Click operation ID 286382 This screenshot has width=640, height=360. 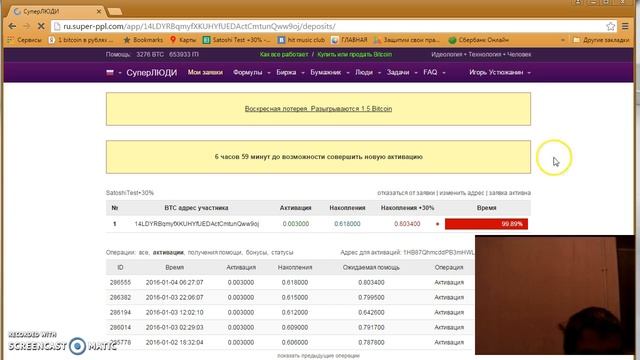[x=120, y=298]
